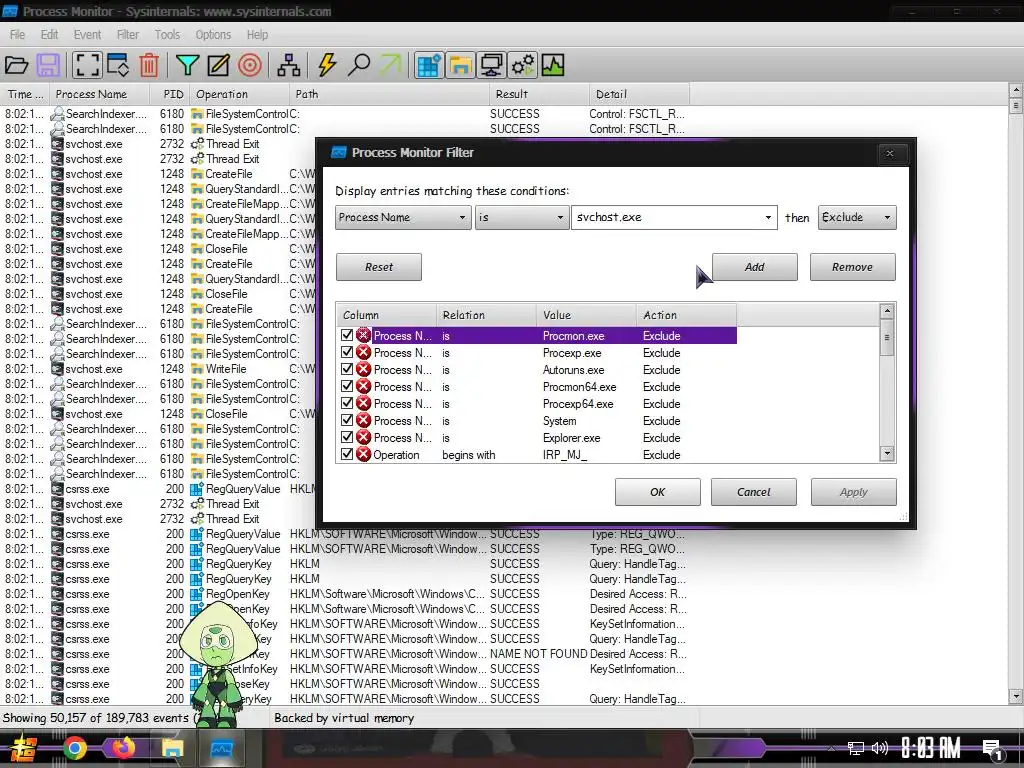Image resolution: width=1024 pixels, height=768 pixels.
Task: Uncheck the Autoruns.exe filter checkbox
Action: [x=347, y=369]
